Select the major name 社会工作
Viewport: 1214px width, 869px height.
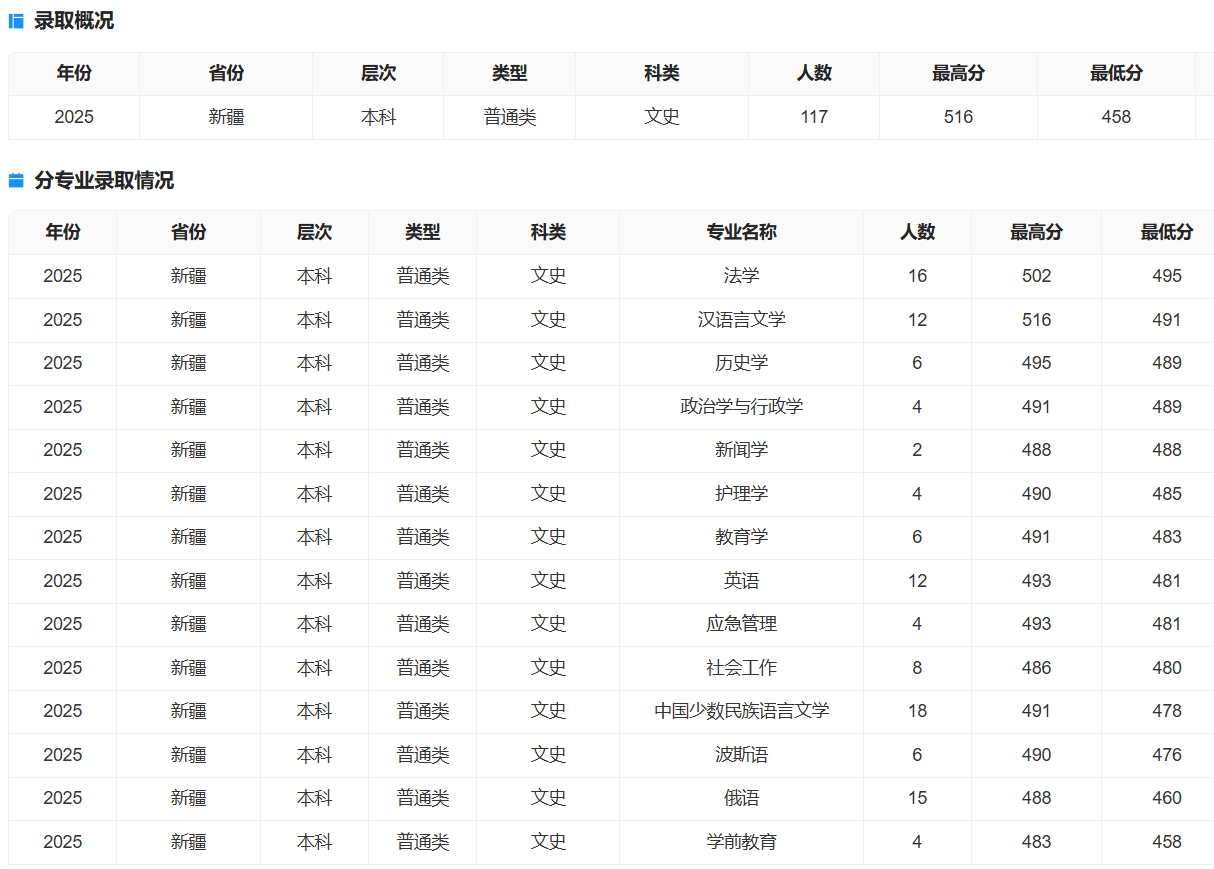click(x=741, y=668)
